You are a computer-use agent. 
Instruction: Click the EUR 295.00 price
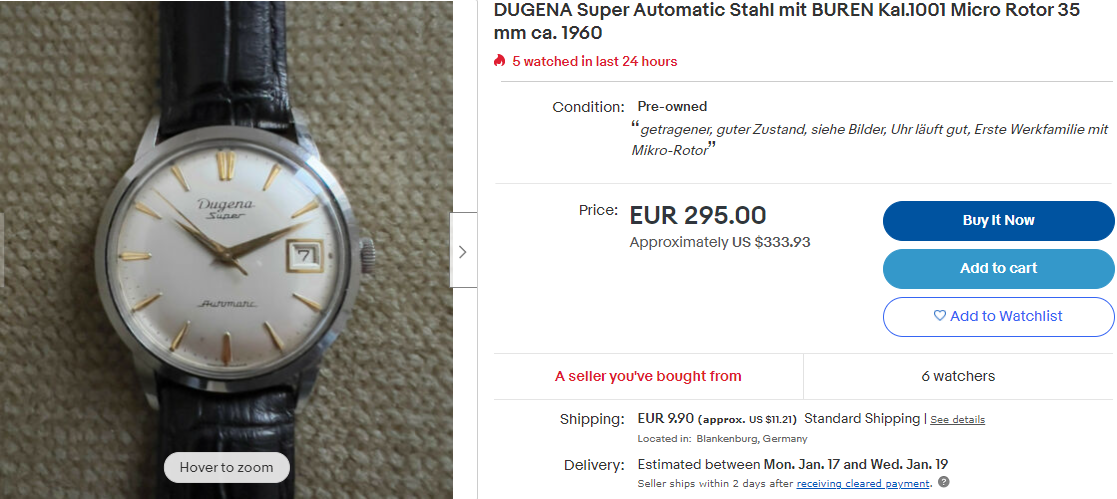(x=697, y=216)
